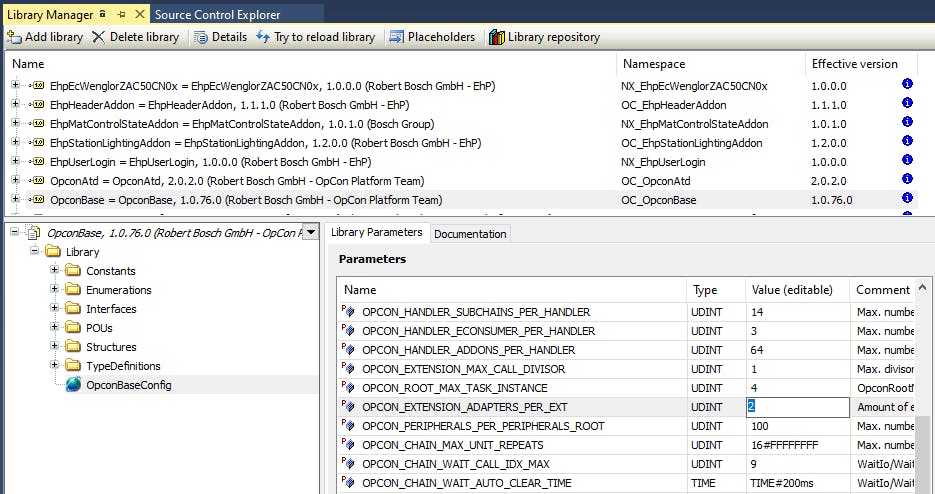The image size is (935, 494).
Task: Expand the EhpHeaderAddon library row
Action: pos(15,104)
